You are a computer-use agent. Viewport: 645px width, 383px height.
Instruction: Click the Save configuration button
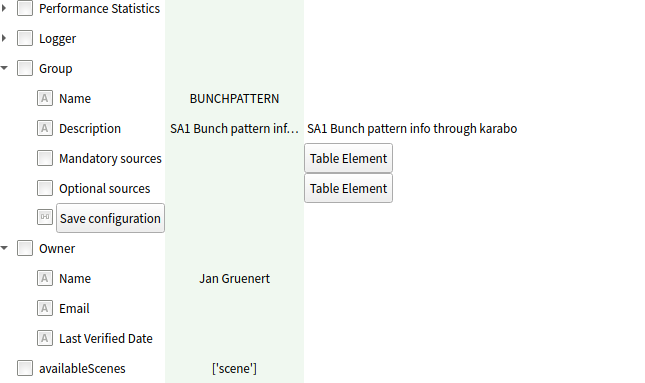[110, 218]
